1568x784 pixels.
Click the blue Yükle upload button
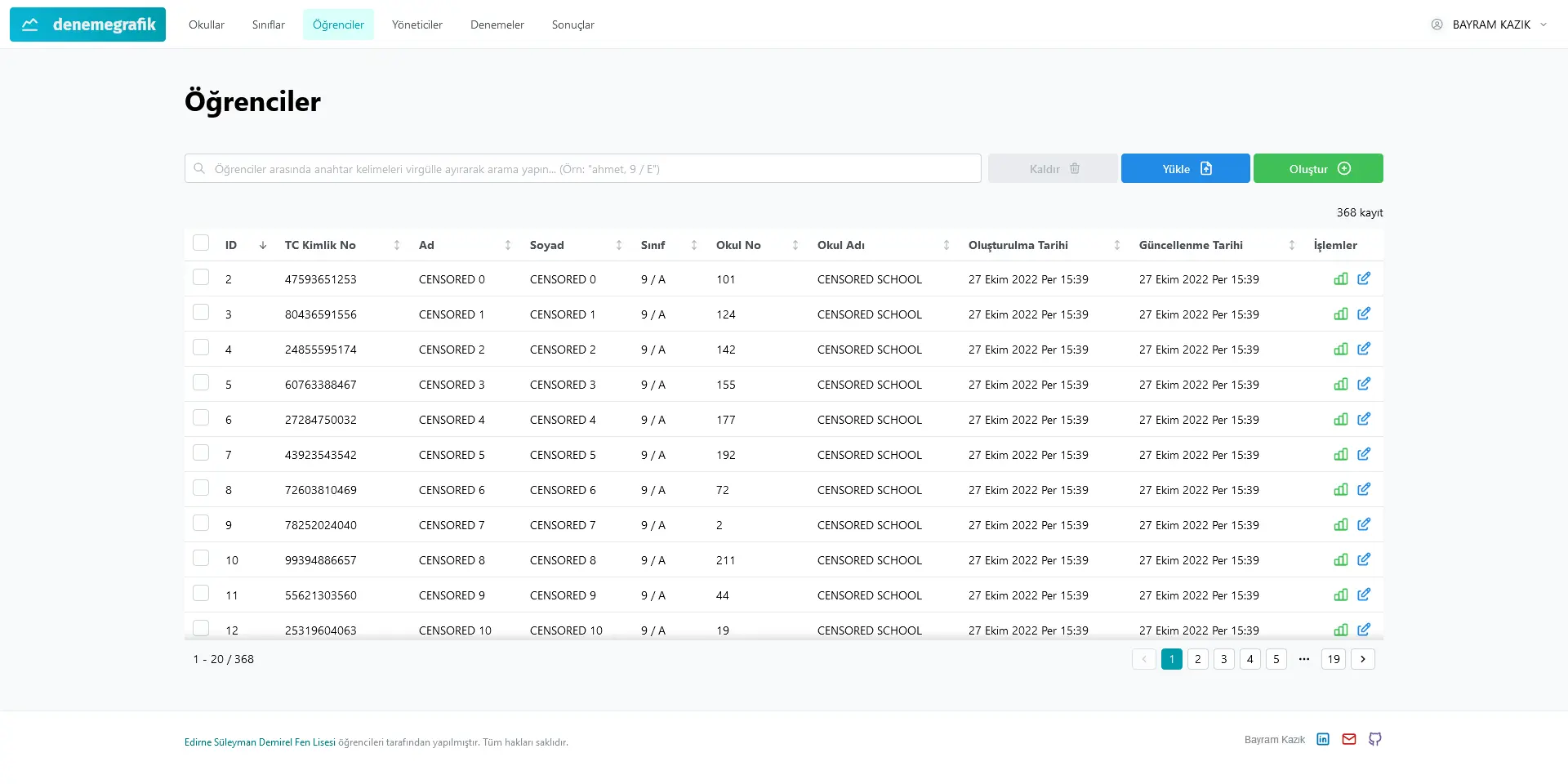coord(1185,169)
